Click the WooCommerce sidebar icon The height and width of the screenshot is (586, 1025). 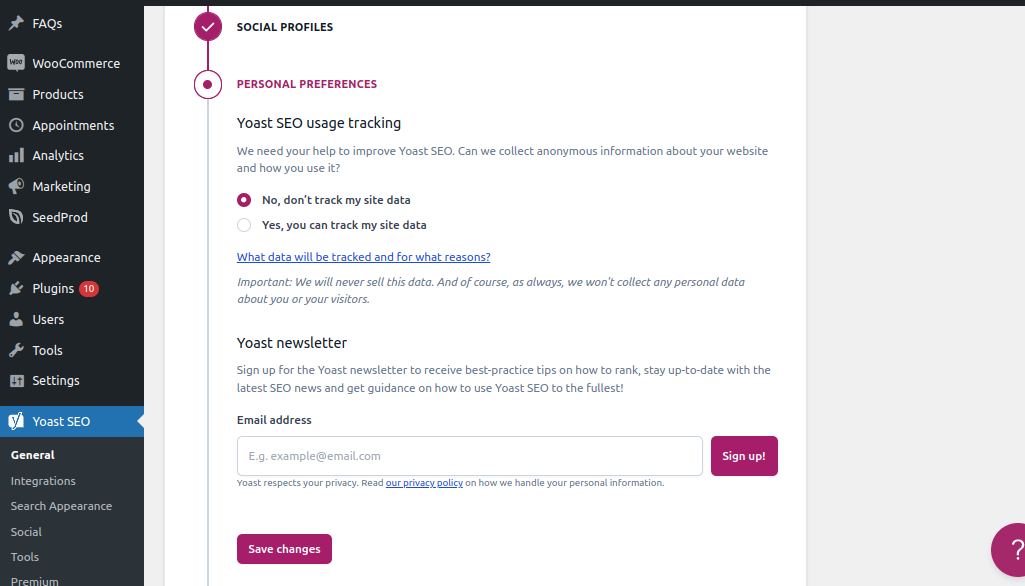(x=16, y=63)
